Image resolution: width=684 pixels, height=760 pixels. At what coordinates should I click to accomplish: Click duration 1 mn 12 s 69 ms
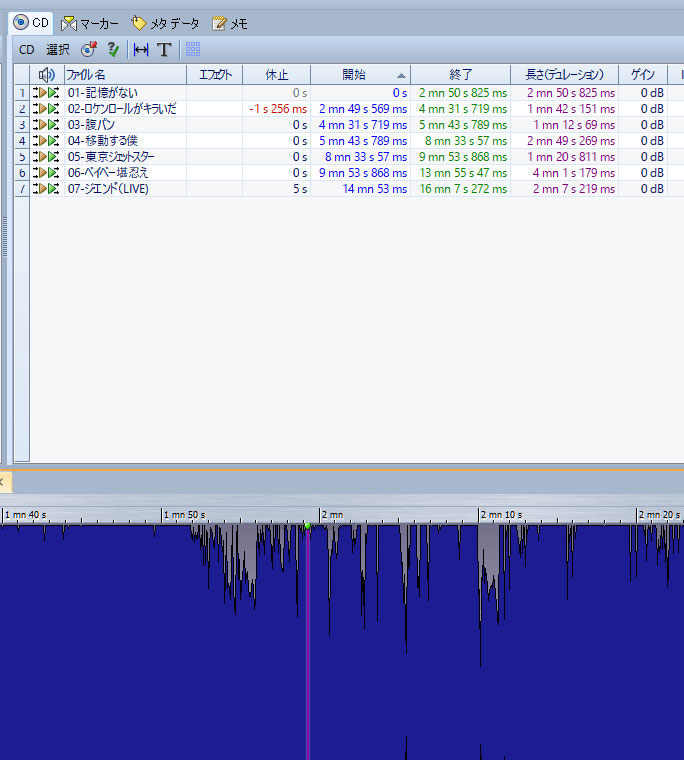point(574,125)
